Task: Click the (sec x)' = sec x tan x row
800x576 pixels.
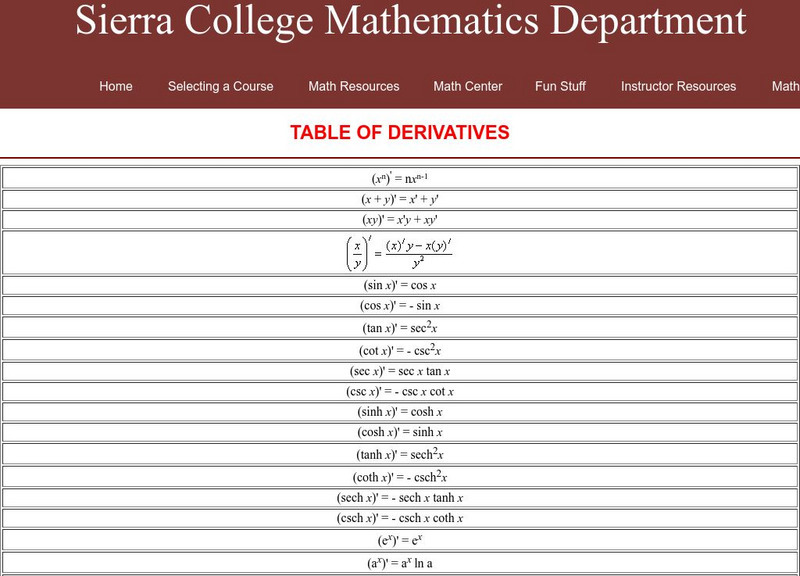Action: point(399,371)
